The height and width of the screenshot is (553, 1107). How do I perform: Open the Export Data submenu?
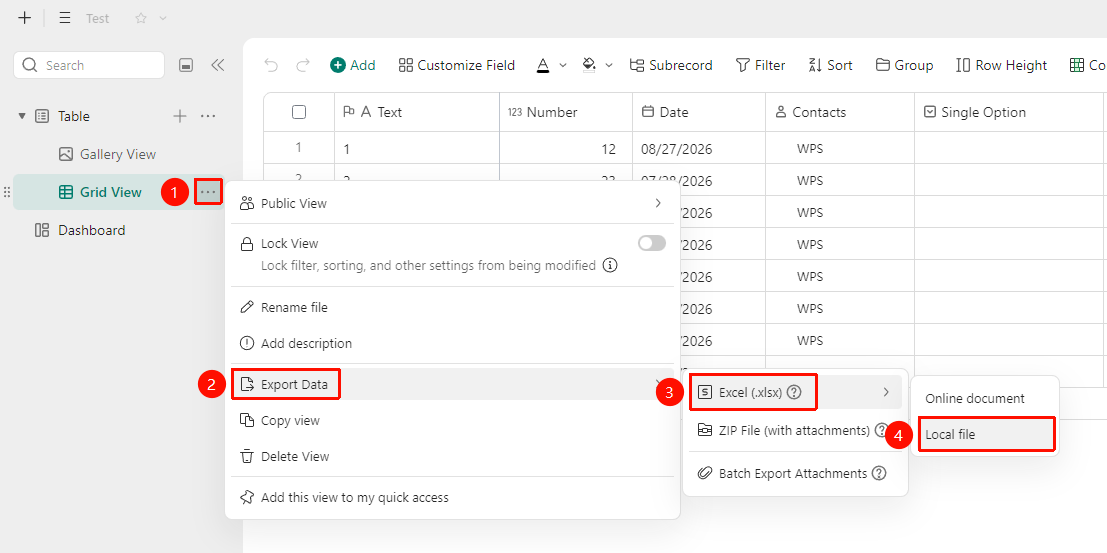452,384
